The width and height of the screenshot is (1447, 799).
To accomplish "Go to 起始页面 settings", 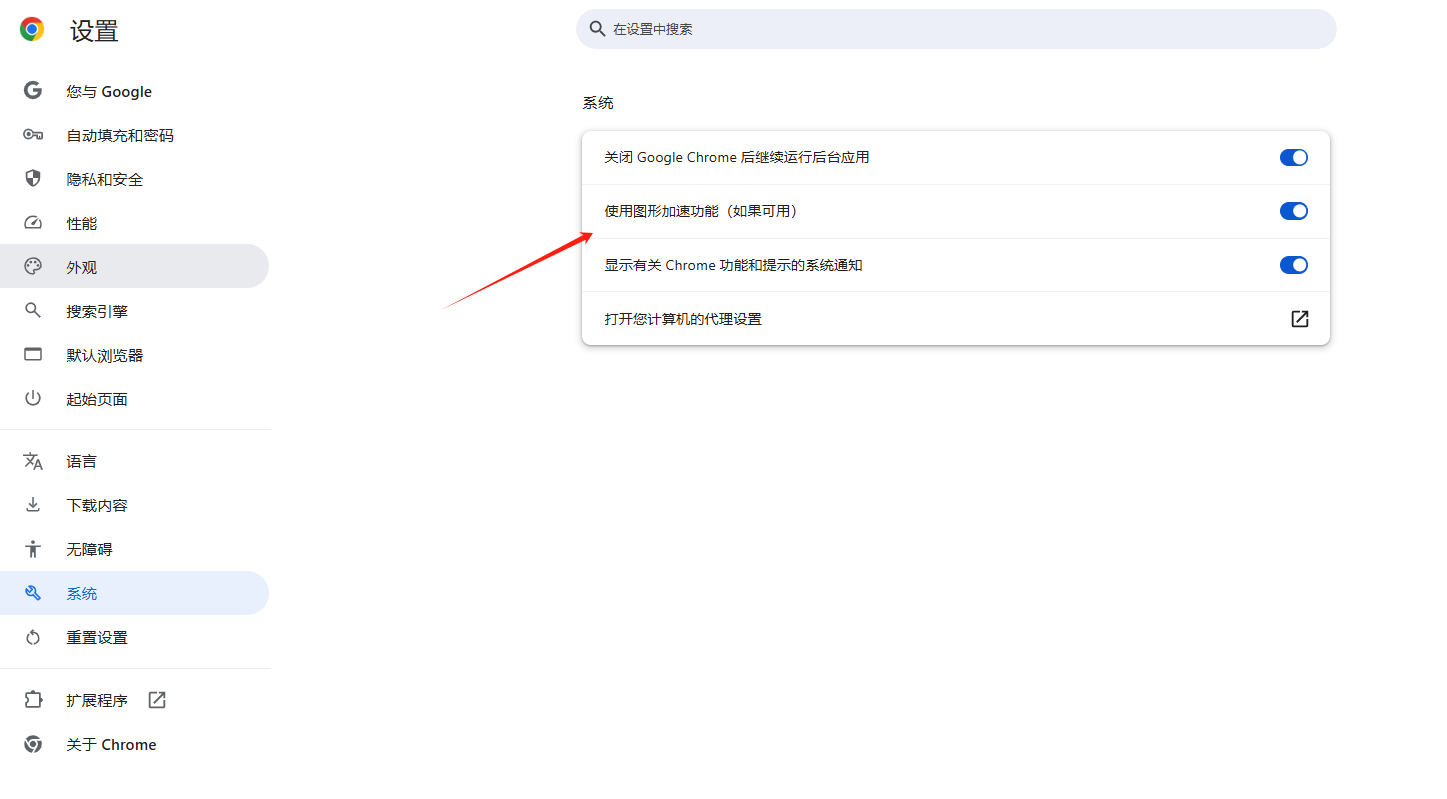I will pyautogui.click(x=134, y=399).
